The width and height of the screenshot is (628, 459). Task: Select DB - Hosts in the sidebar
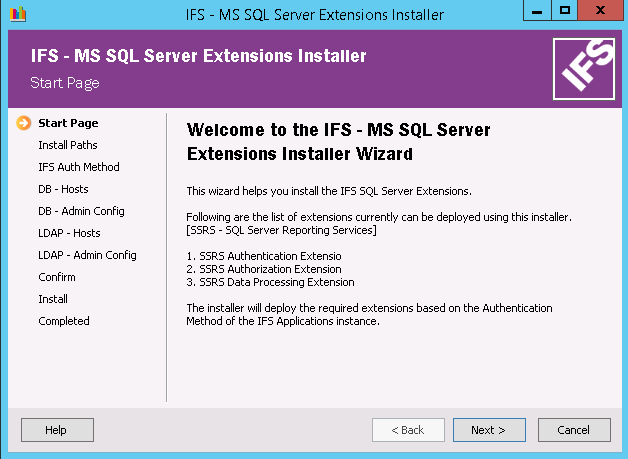pyautogui.click(x=63, y=189)
